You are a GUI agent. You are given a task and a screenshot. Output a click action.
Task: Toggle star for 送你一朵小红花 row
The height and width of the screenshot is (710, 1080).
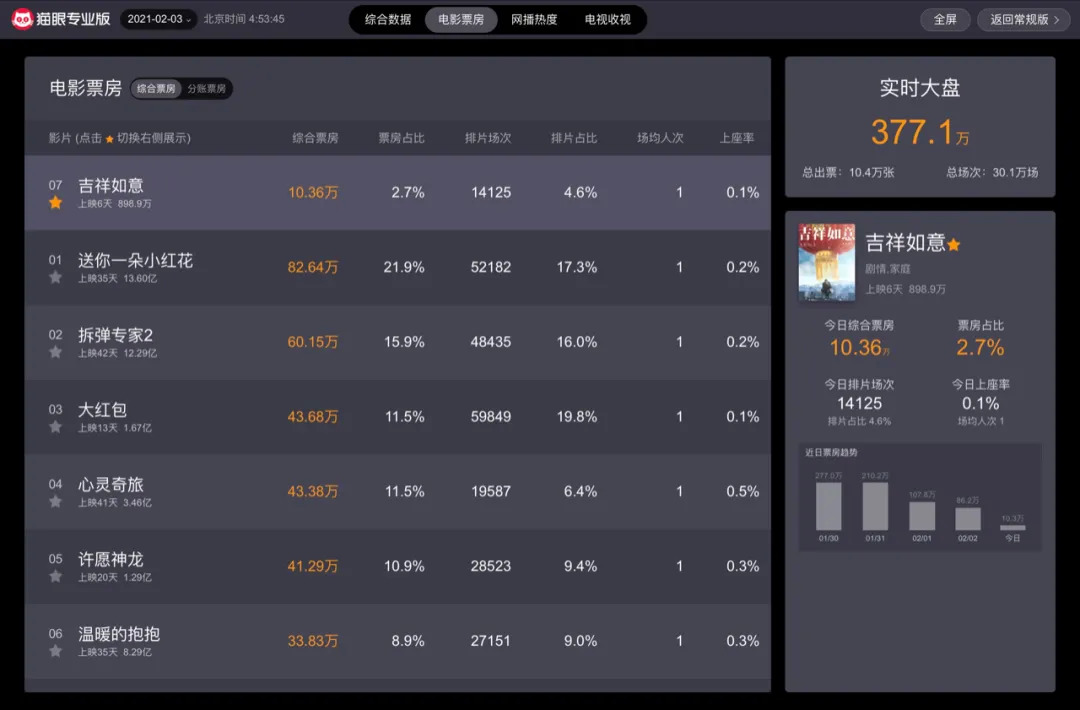pos(56,278)
